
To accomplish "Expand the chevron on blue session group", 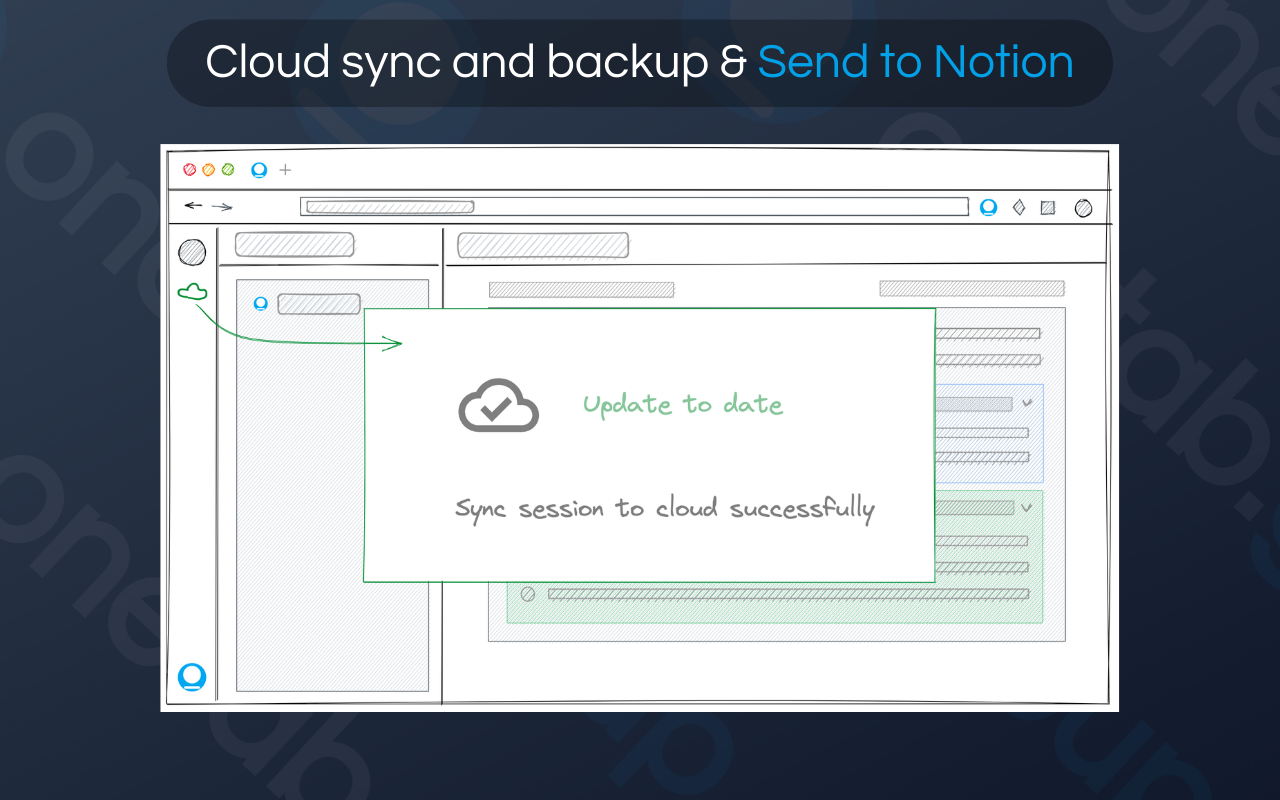I will click(1027, 403).
